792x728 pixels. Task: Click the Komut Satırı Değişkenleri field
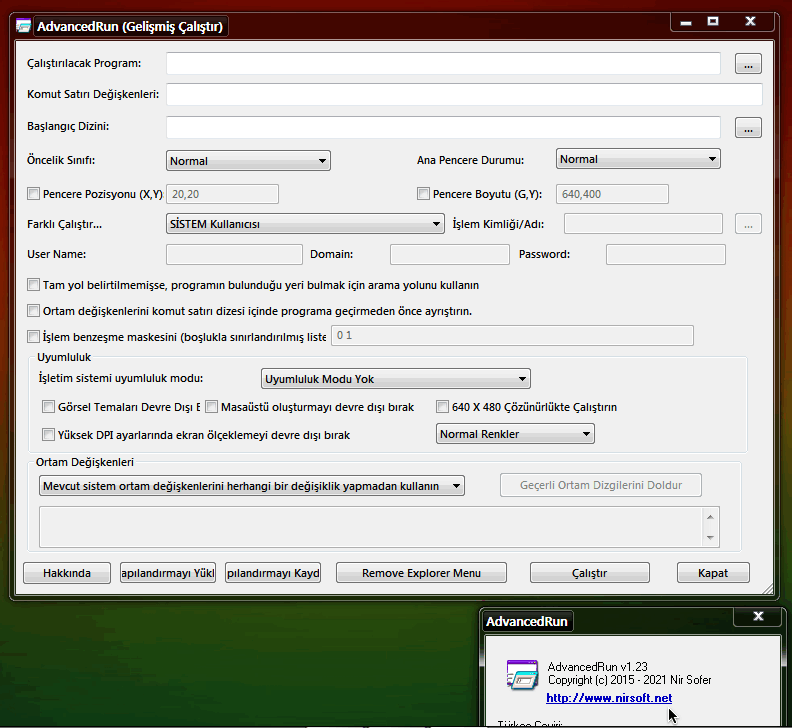click(x=464, y=94)
